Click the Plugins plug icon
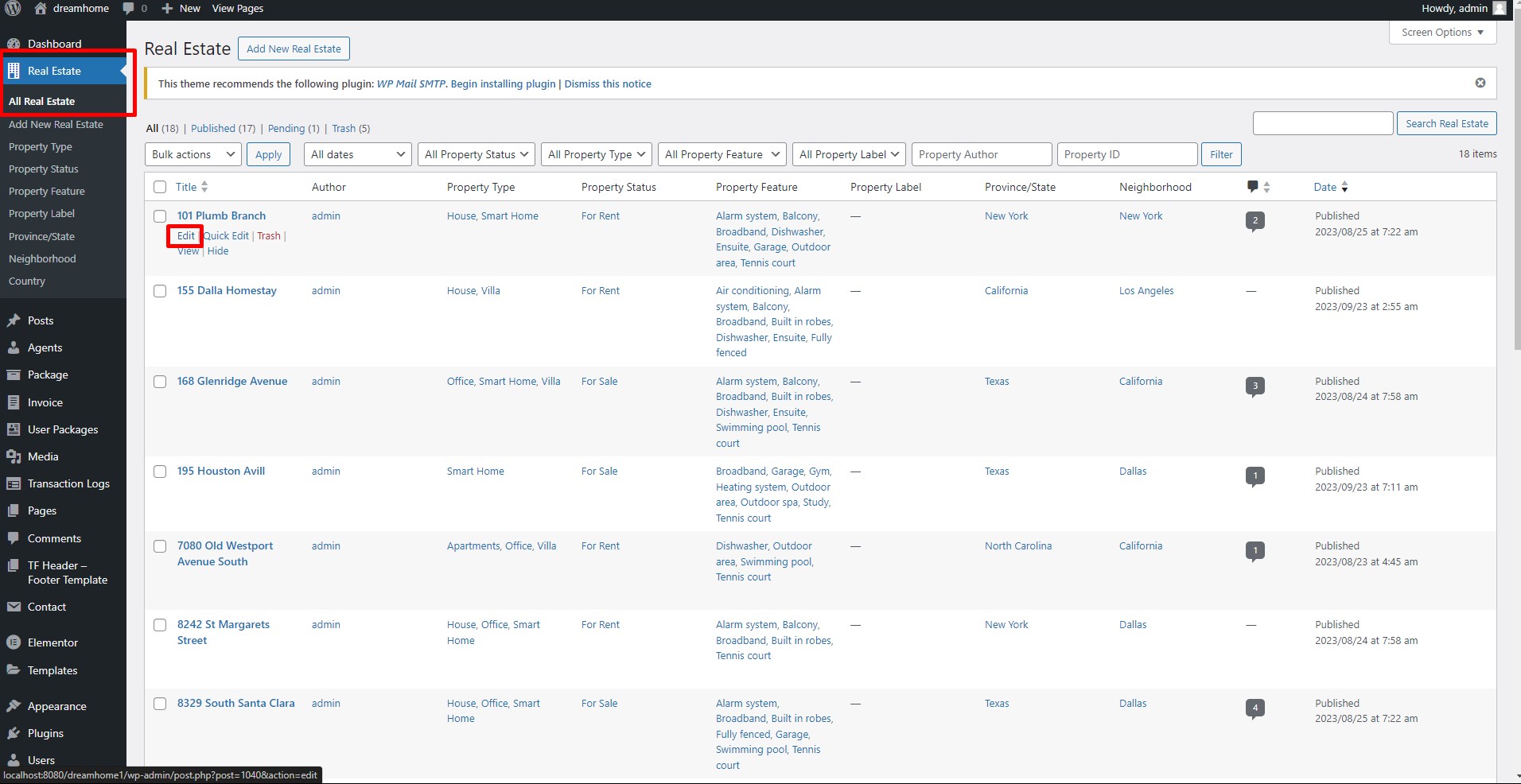Screen dimensions: 1521x784 (14, 733)
